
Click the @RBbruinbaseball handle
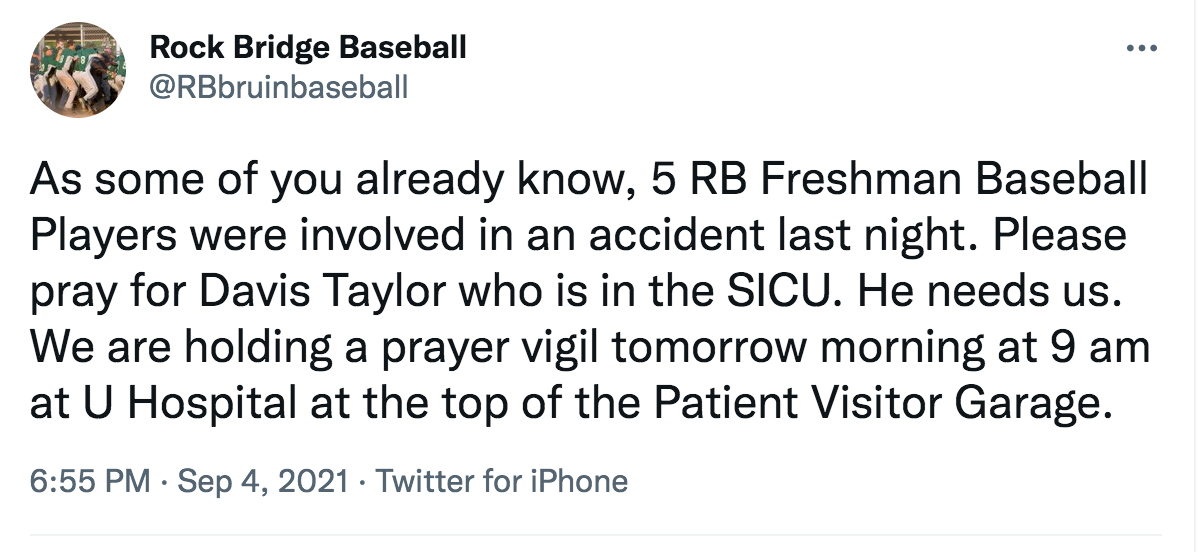(278, 88)
